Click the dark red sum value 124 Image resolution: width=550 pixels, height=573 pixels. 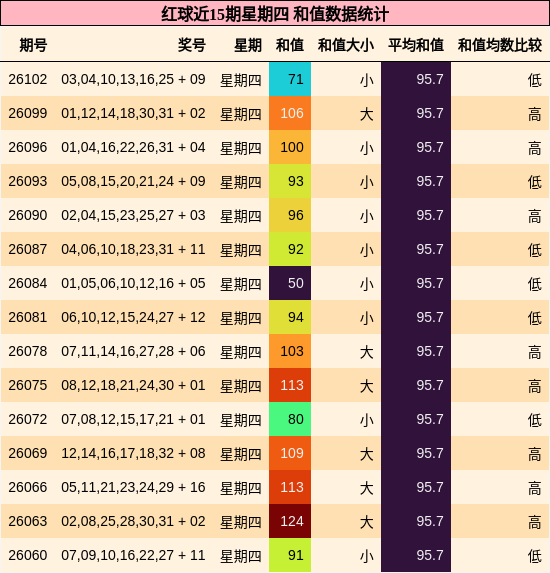coord(290,521)
